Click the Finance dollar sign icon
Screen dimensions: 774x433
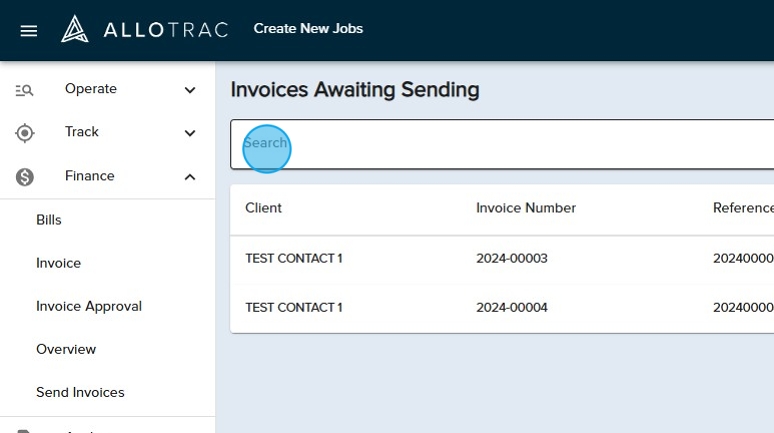pyautogui.click(x=25, y=177)
